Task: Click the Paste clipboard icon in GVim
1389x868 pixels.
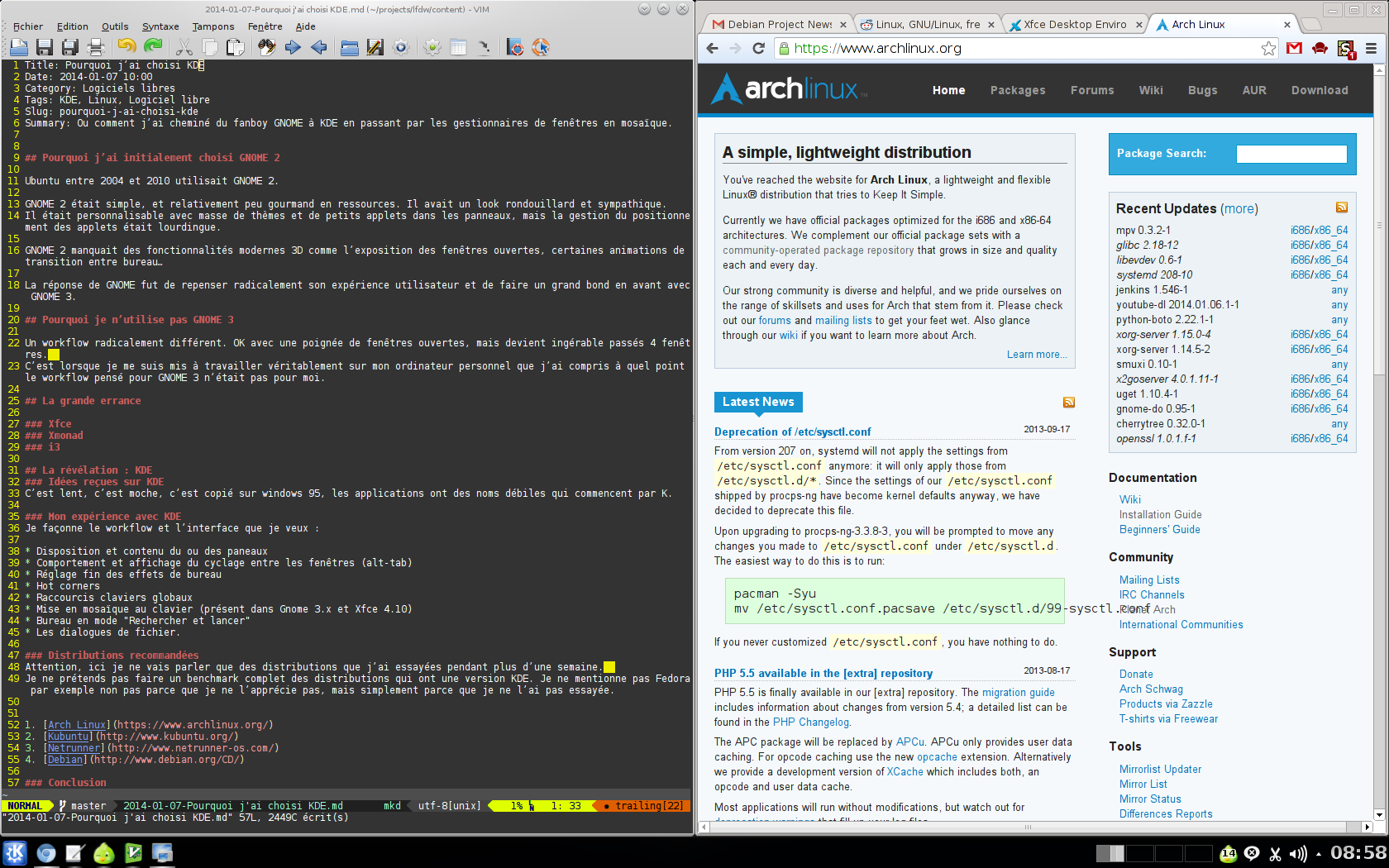Action: click(235, 47)
